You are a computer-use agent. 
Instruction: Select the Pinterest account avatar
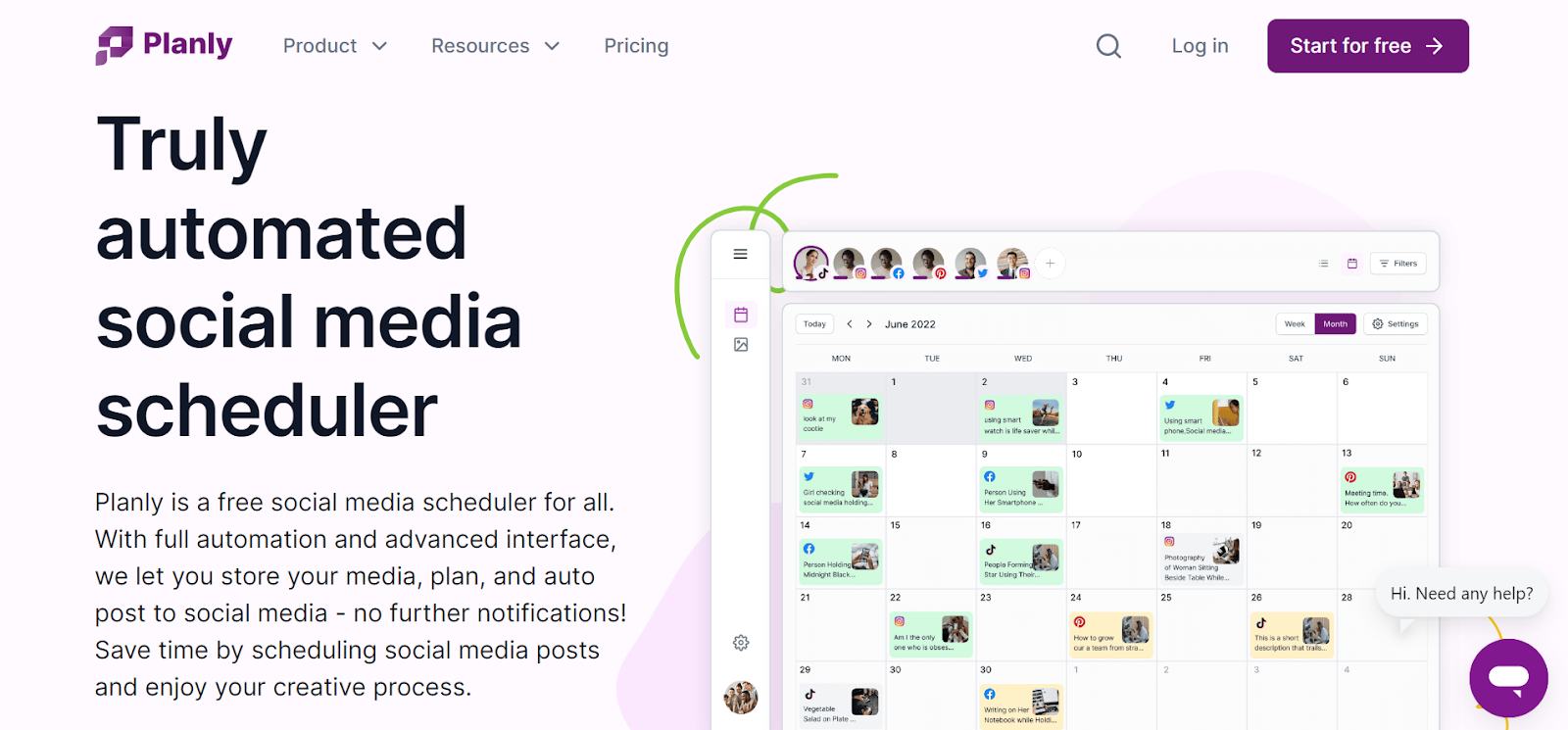pyautogui.click(x=929, y=264)
